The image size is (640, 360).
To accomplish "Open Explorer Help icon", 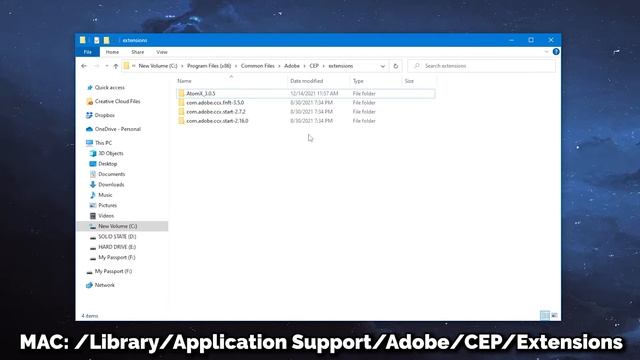I will pos(556,52).
